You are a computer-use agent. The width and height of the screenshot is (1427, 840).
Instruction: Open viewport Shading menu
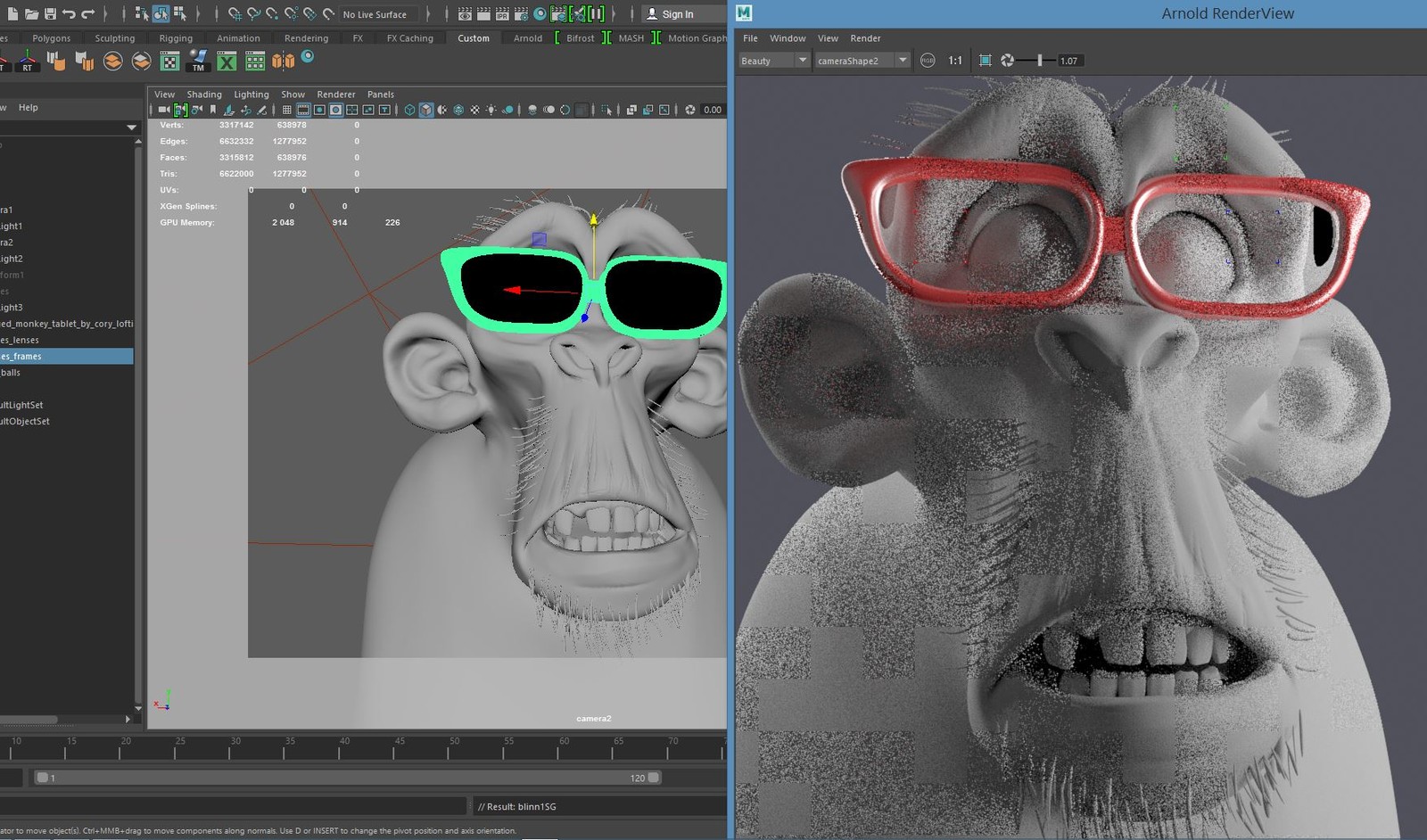click(204, 95)
